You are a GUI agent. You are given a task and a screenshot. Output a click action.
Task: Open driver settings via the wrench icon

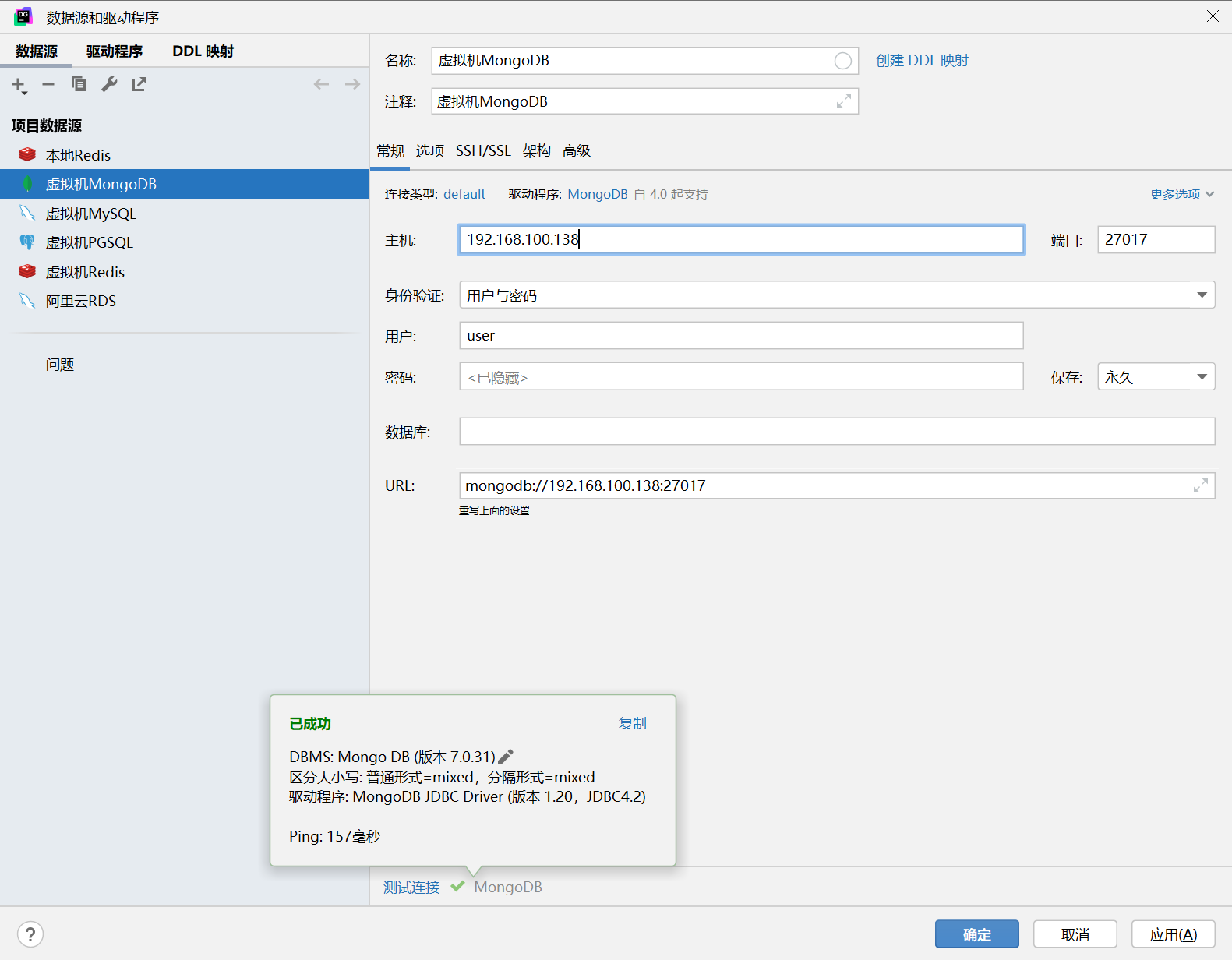(x=109, y=84)
